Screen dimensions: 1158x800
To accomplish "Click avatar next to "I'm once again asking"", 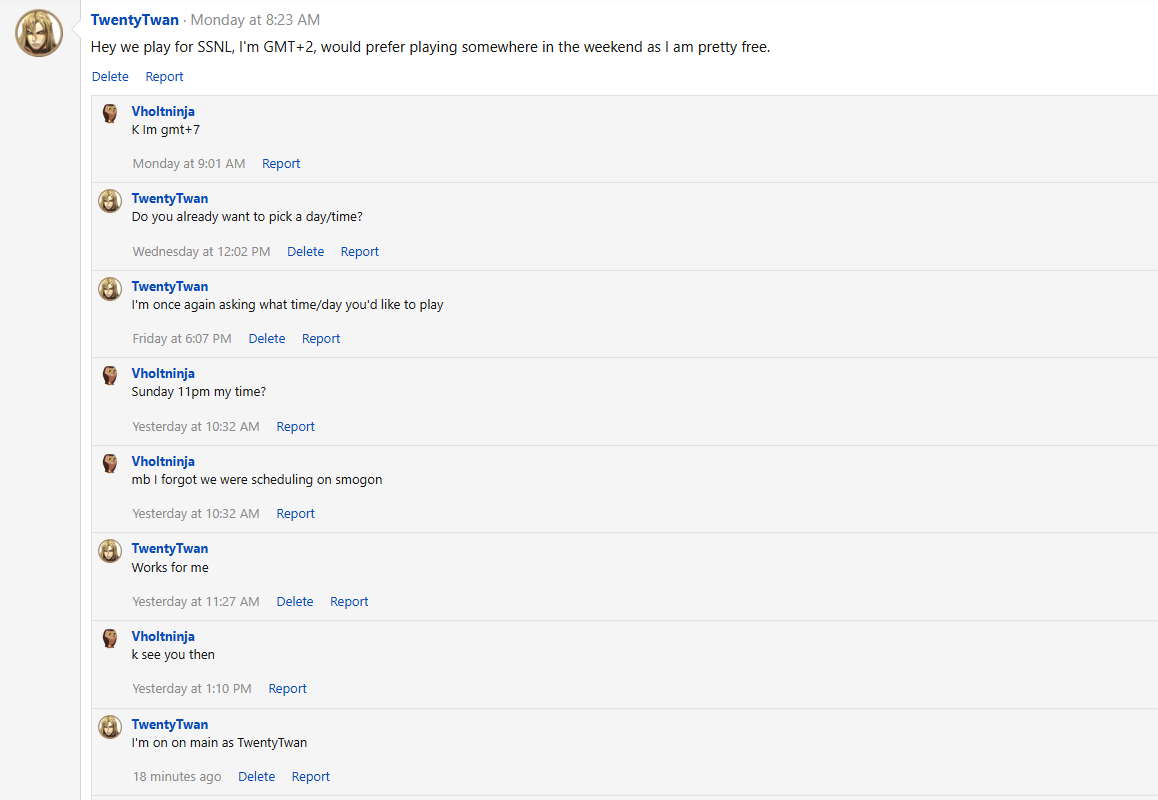I will click(110, 289).
